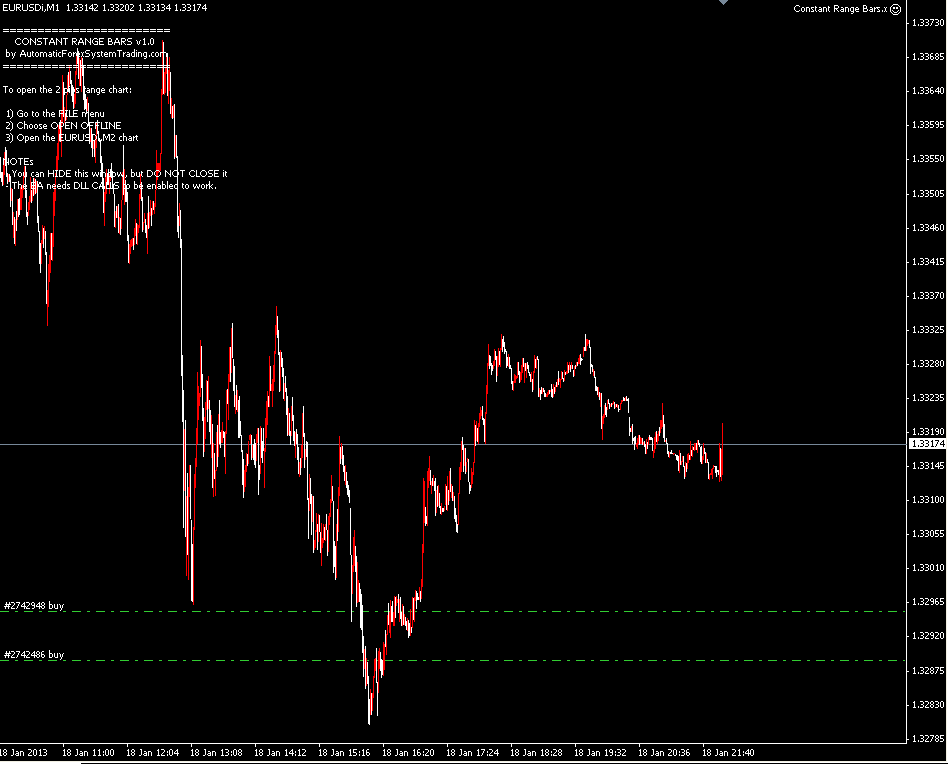
Task: Click the CONSTANT RANGE BARS v1.0 heading
Action: [85, 42]
